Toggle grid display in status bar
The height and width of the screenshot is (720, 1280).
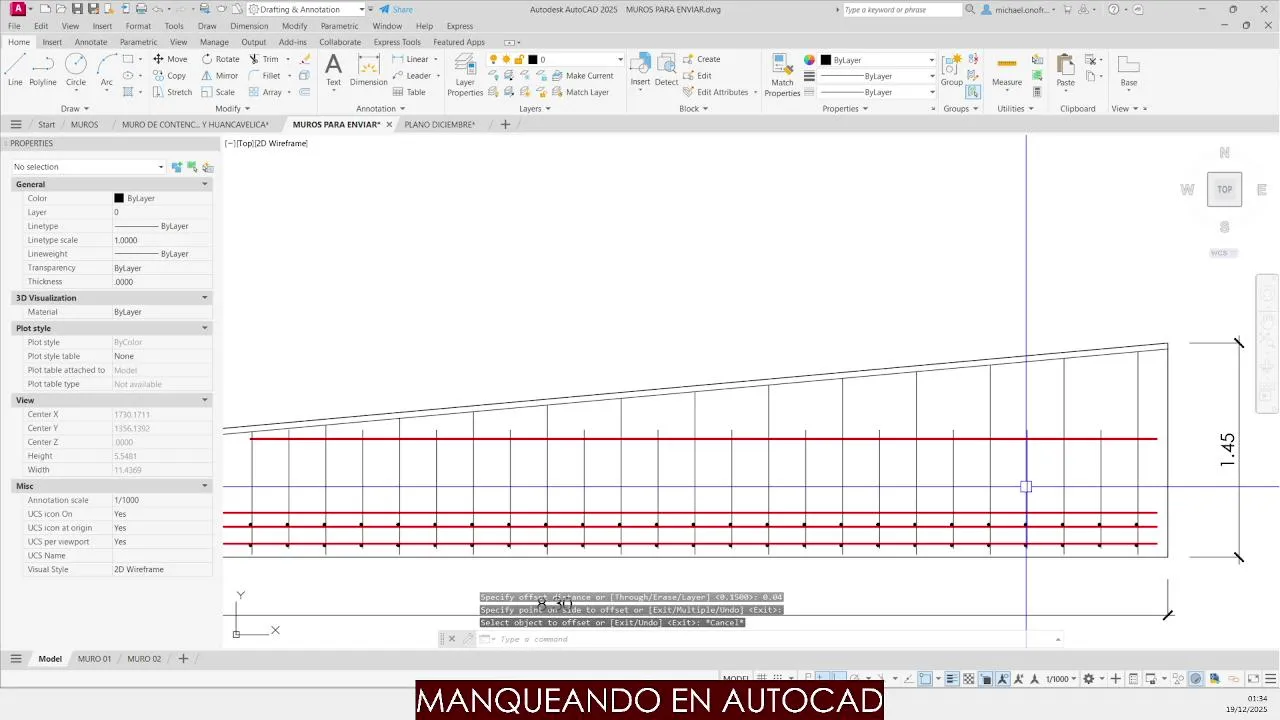point(762,679)
